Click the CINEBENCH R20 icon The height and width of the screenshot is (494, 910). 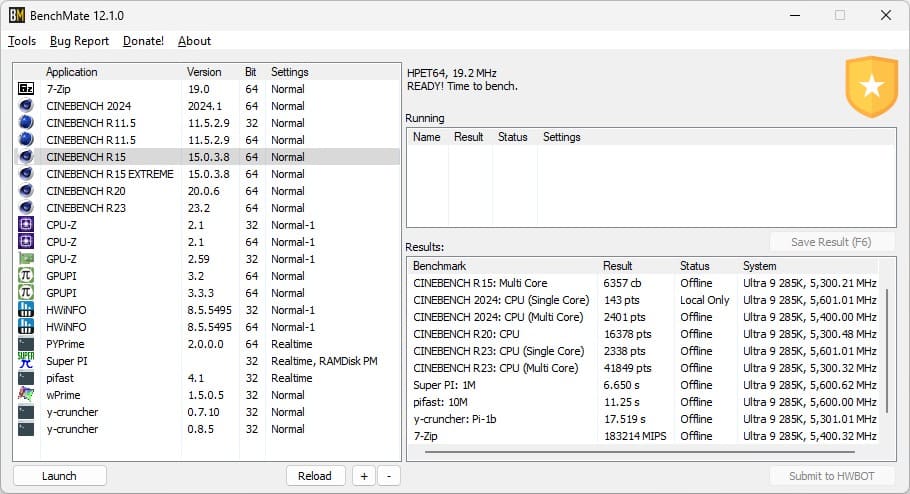pos(26,190)
